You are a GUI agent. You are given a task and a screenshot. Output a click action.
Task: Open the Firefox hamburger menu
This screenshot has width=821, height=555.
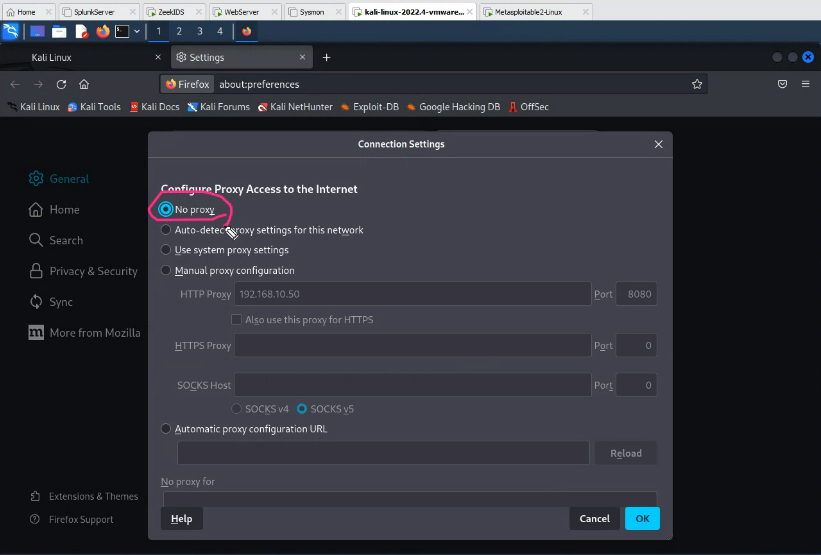pos(805,84)
